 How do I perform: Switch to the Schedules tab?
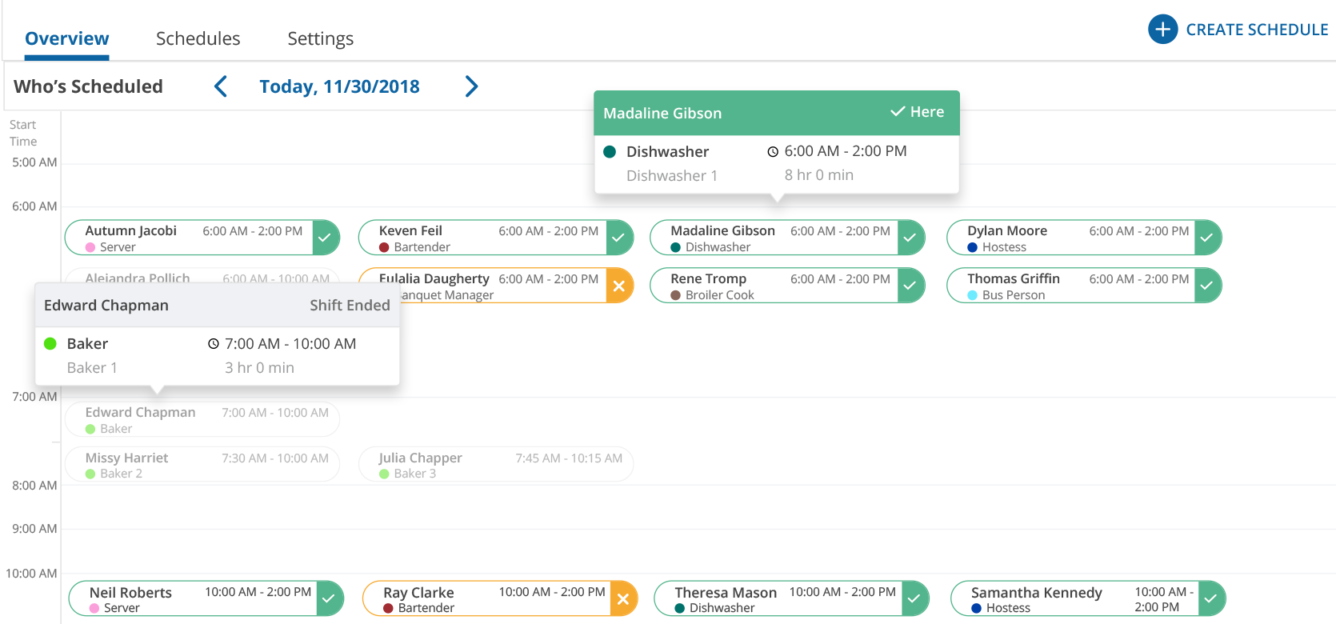click(x=198, y=39)
